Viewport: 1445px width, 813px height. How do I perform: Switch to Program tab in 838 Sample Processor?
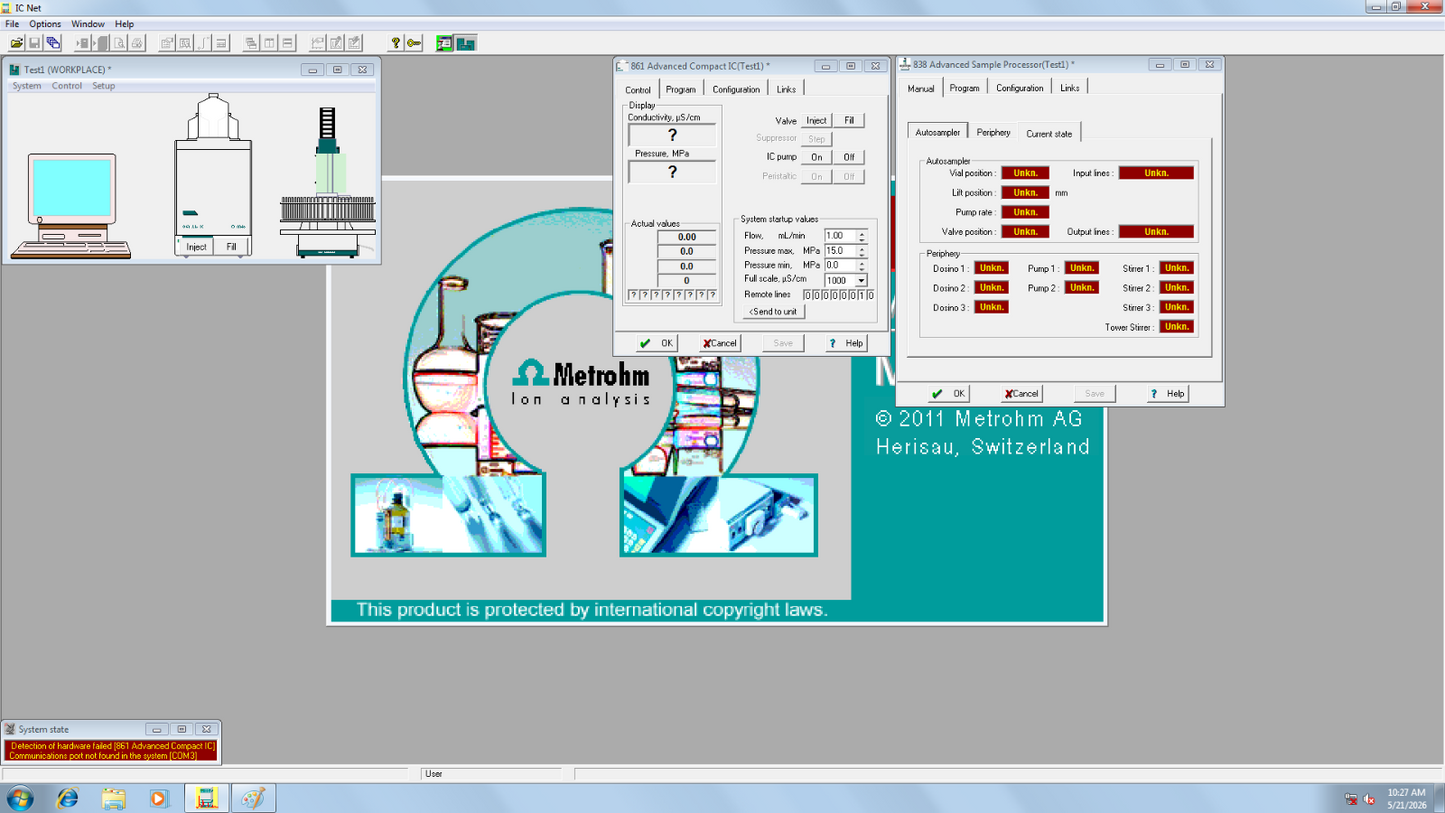point(964,88)
